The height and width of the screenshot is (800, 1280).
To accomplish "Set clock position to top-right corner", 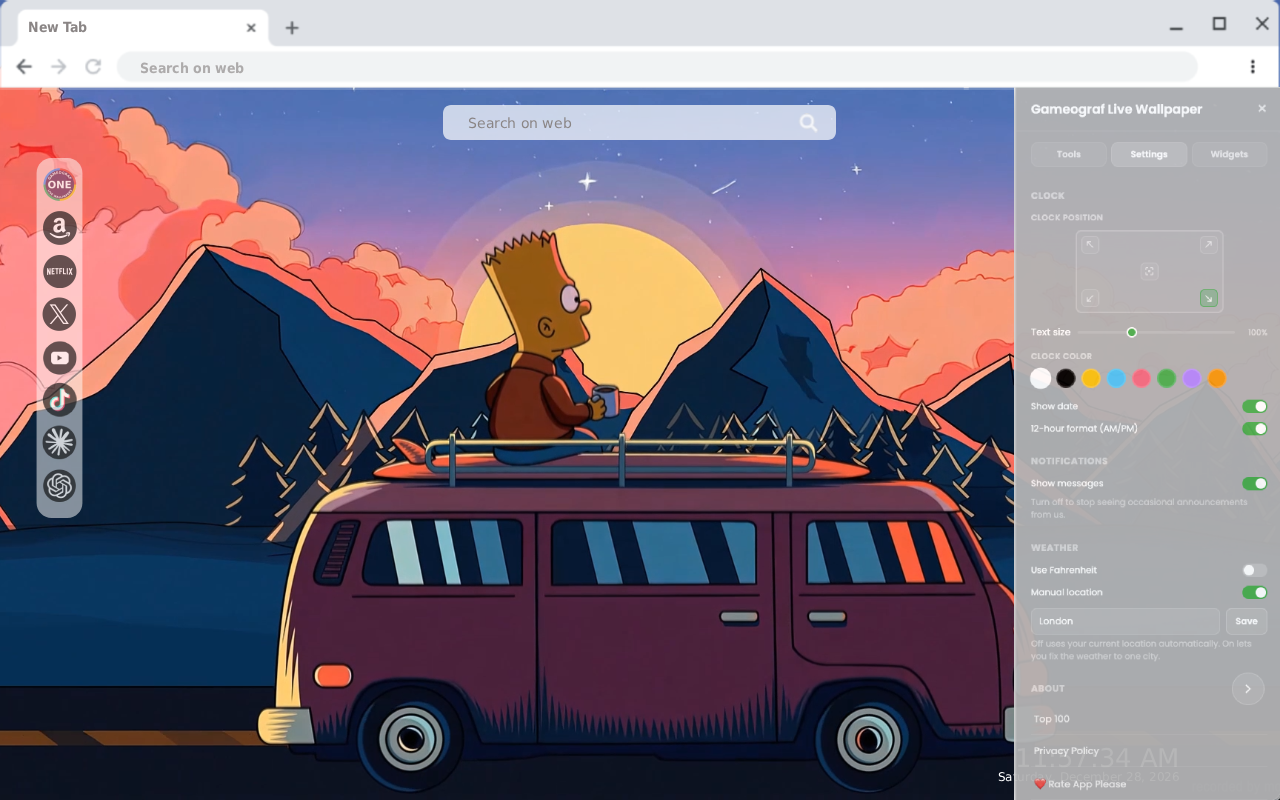I will point(1209,245).
